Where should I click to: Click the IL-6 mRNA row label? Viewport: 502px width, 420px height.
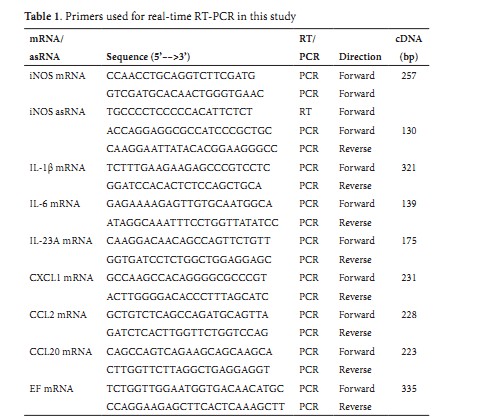pos(55,204)
